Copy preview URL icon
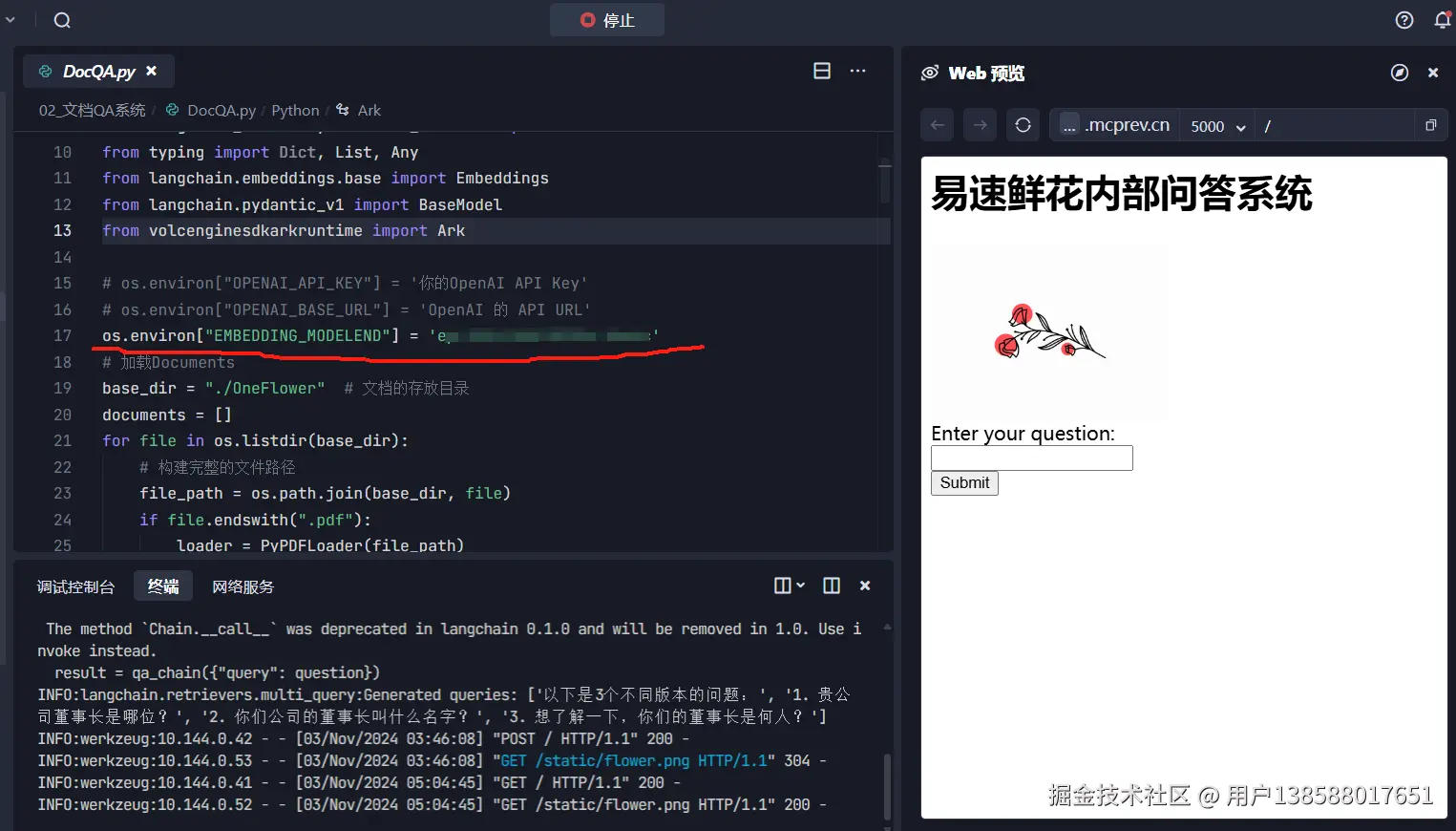The height and width of the screenshot is (831, 1456). point(1430,125)
